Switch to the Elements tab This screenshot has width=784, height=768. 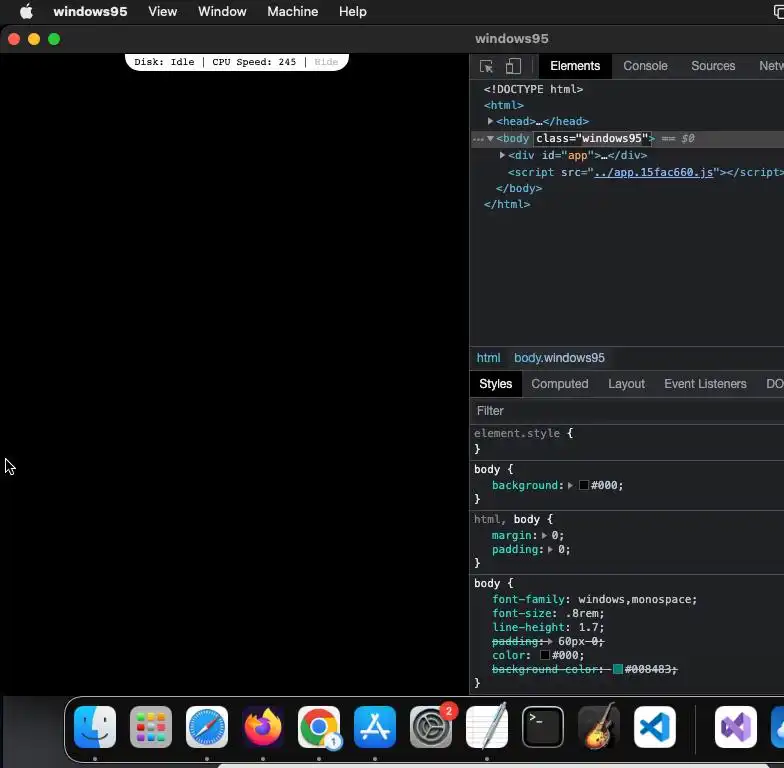(575, 66)
